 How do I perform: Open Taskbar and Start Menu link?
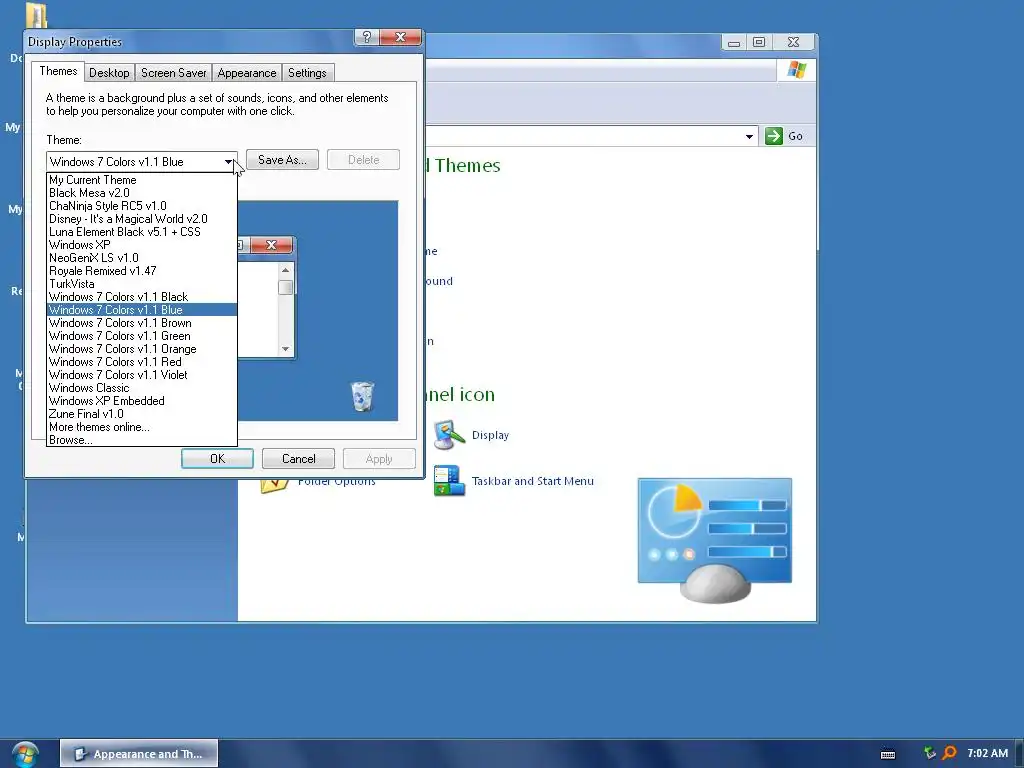click(533, 481)
